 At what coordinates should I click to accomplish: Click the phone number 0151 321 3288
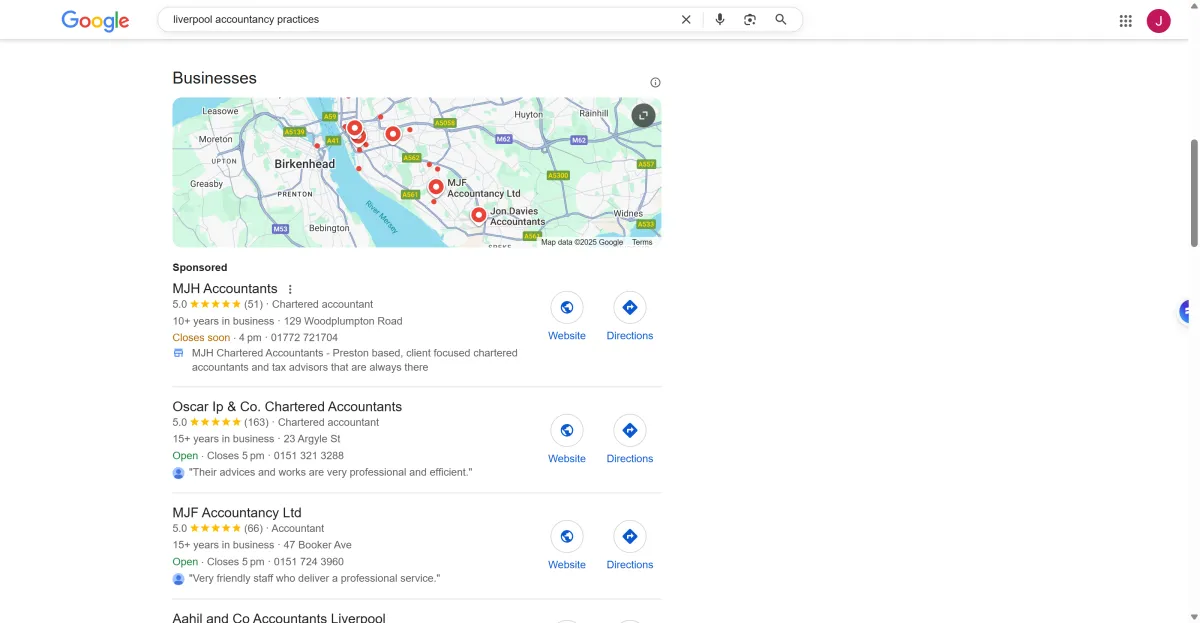click(x=309, y=456)
